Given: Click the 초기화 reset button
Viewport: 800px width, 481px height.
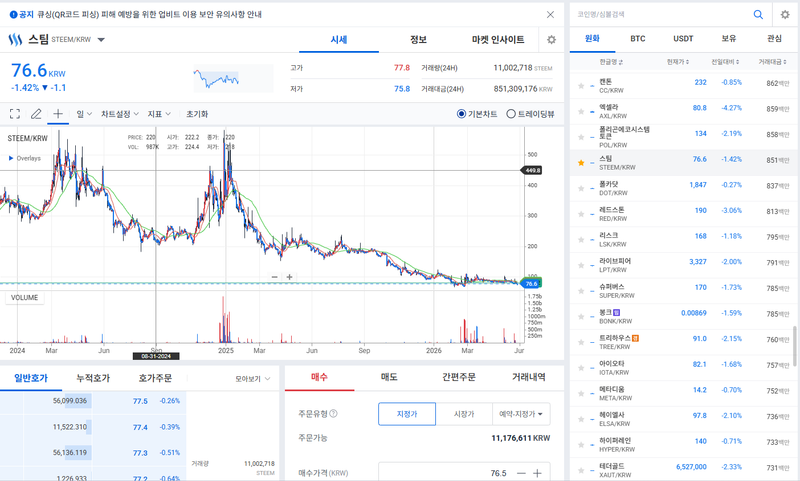Looking at the screenshot, I should click(197, 114).
